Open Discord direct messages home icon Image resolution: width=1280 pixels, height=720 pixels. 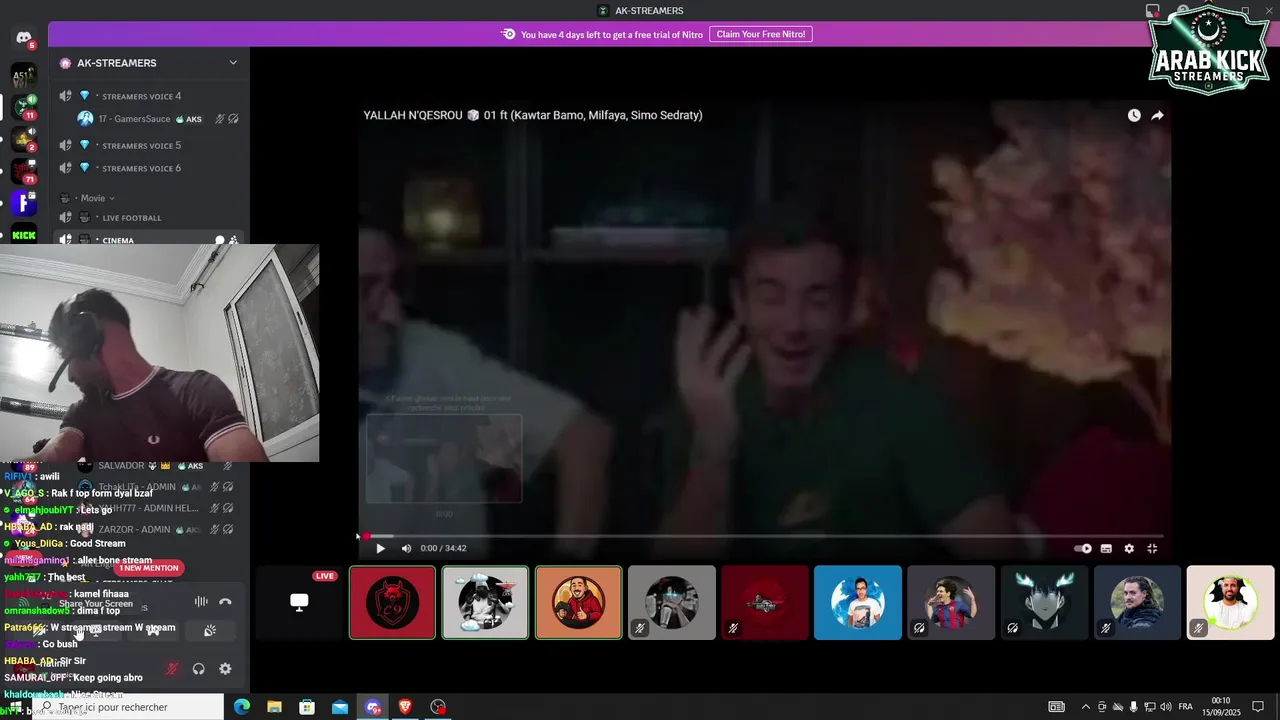(x=24, y=38)
